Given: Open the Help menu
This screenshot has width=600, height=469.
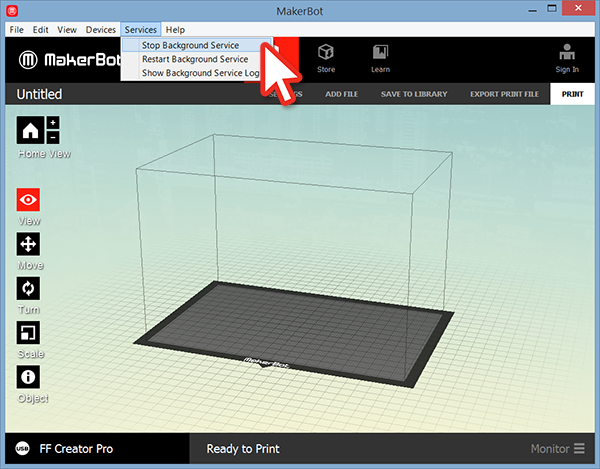Looking at the screenshot, I should 175,30.
